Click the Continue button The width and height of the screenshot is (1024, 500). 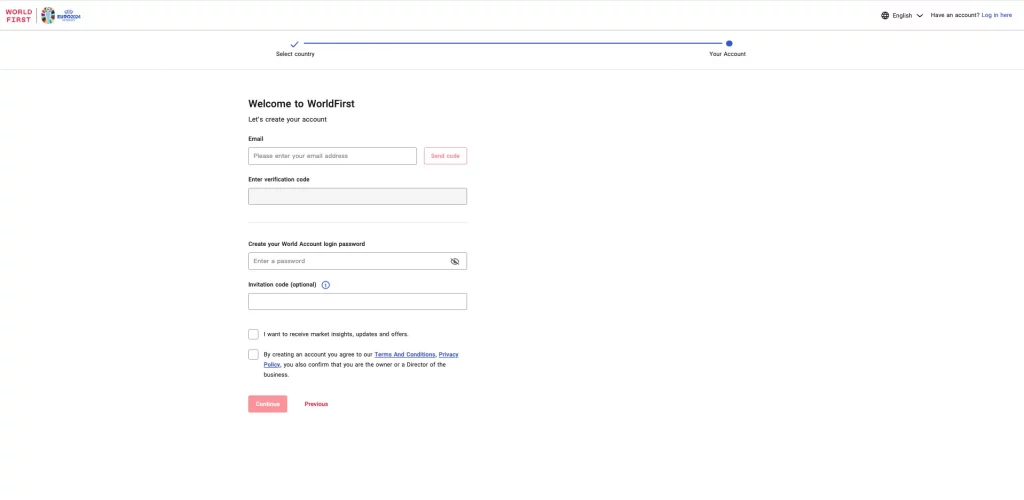[x=268, y=404]
